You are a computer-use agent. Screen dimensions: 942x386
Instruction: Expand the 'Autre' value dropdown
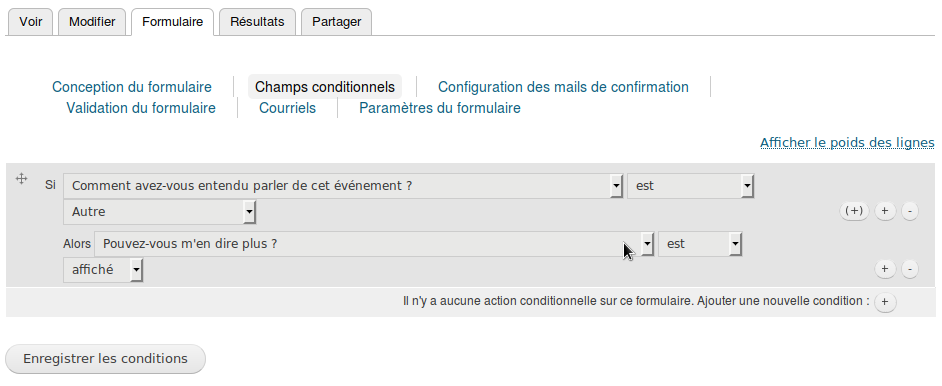point(159,212)
